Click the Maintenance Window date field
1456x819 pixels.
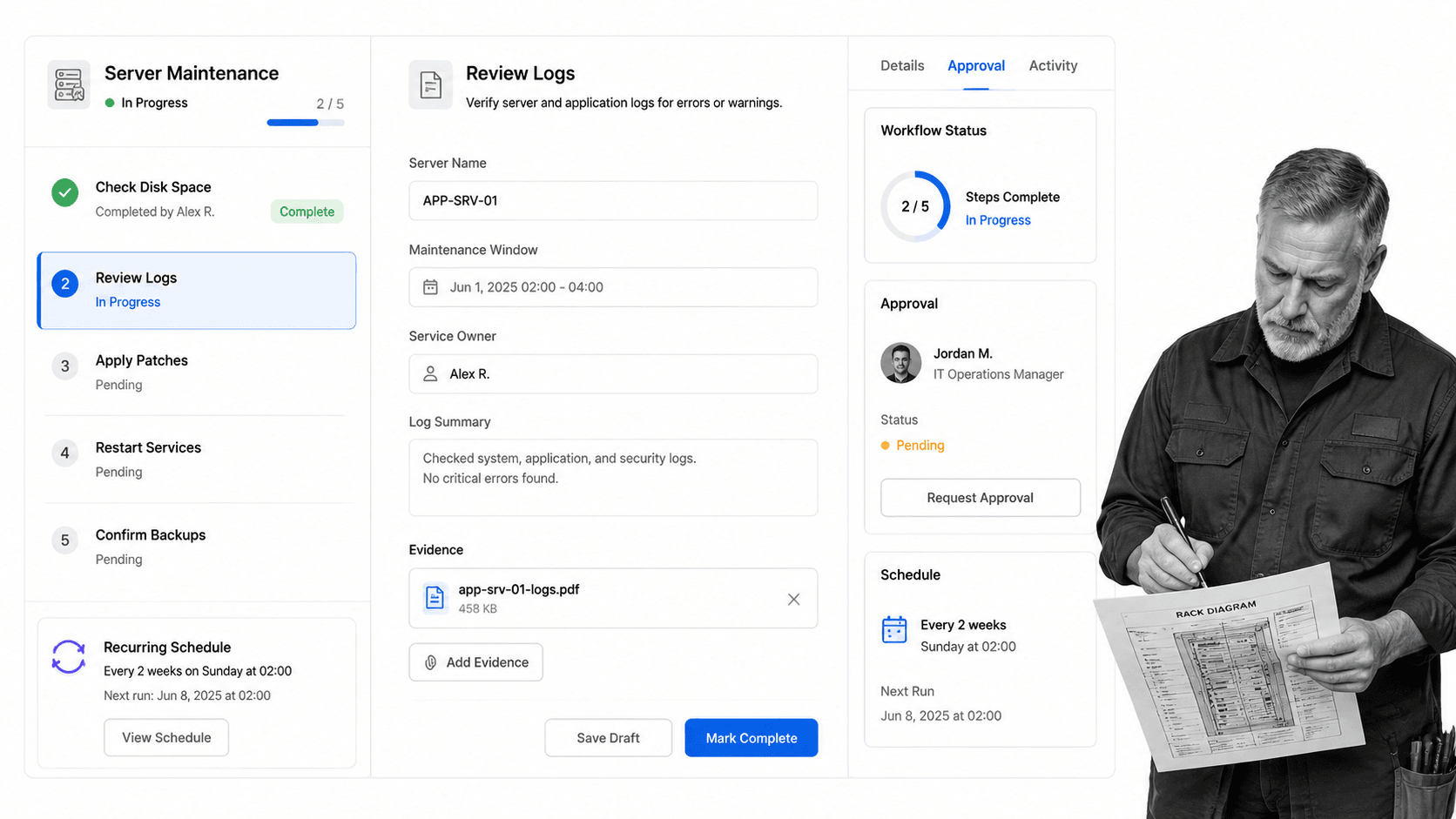(613, 287)
